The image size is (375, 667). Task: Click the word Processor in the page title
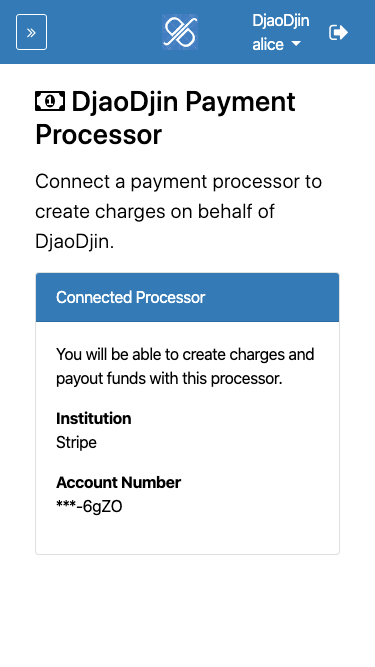tap(99, 135)
